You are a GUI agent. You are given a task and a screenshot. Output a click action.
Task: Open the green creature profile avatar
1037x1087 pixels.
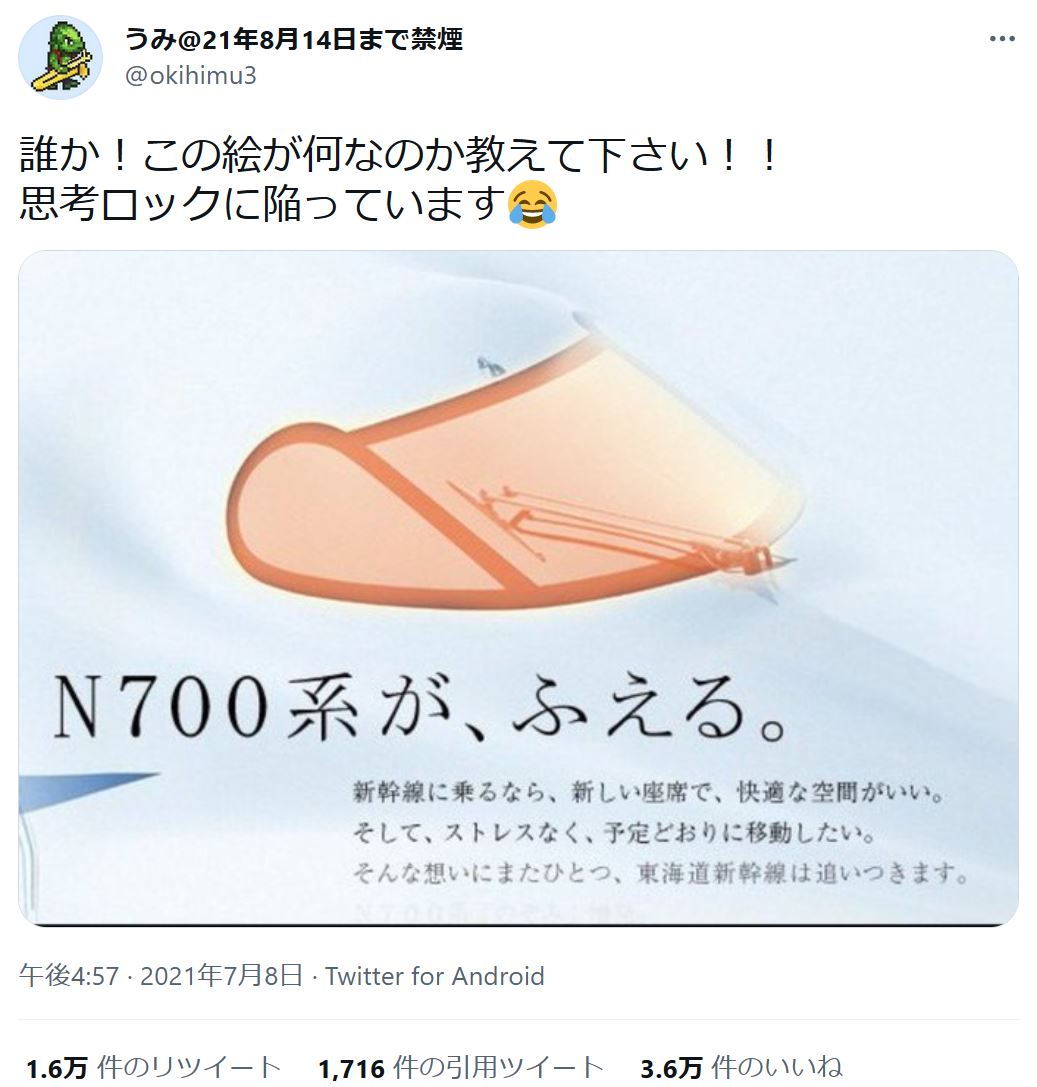(x=60, y=58)
